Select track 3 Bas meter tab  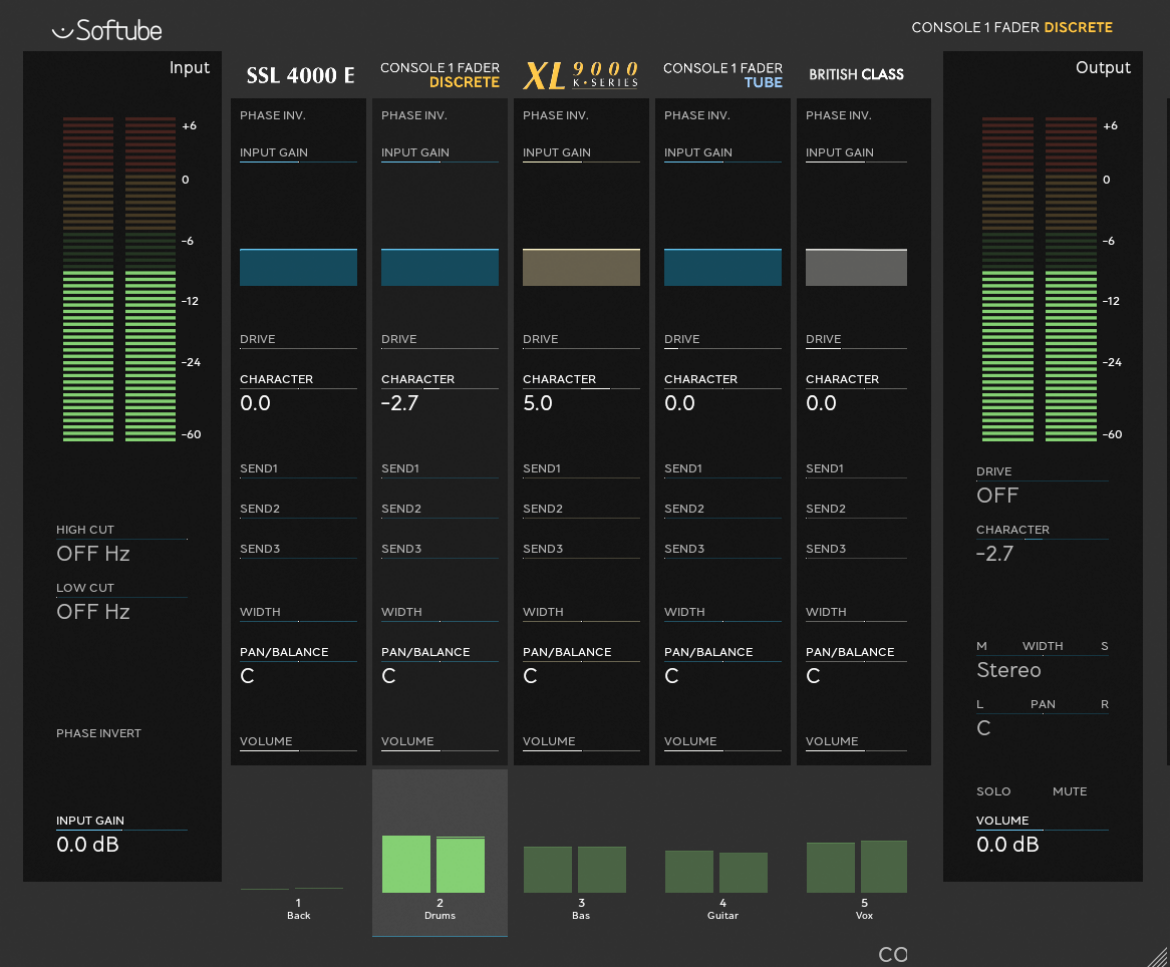click(x=581, y=853)
